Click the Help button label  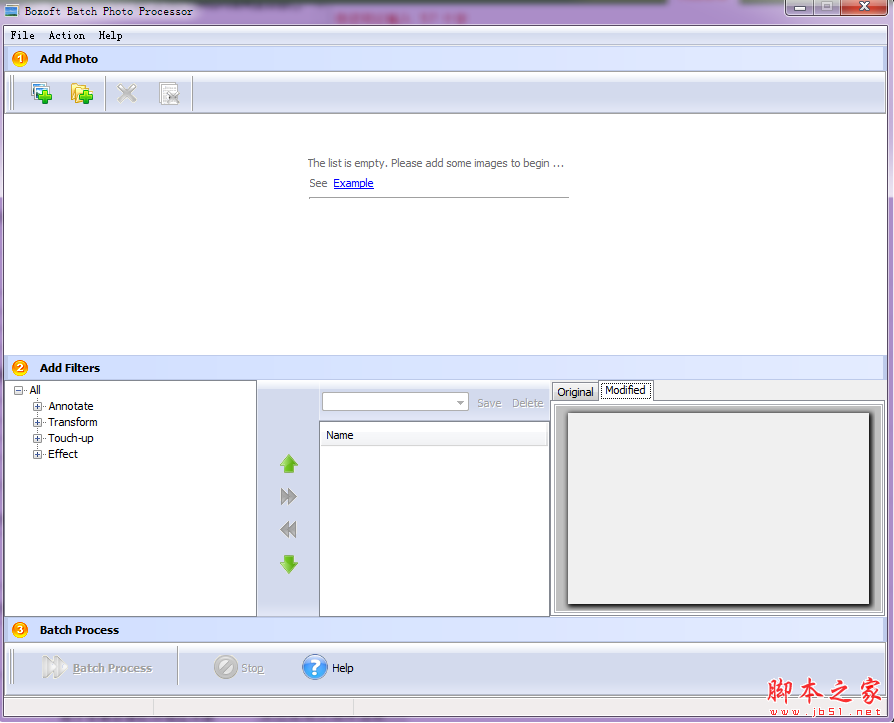[343, 668]
